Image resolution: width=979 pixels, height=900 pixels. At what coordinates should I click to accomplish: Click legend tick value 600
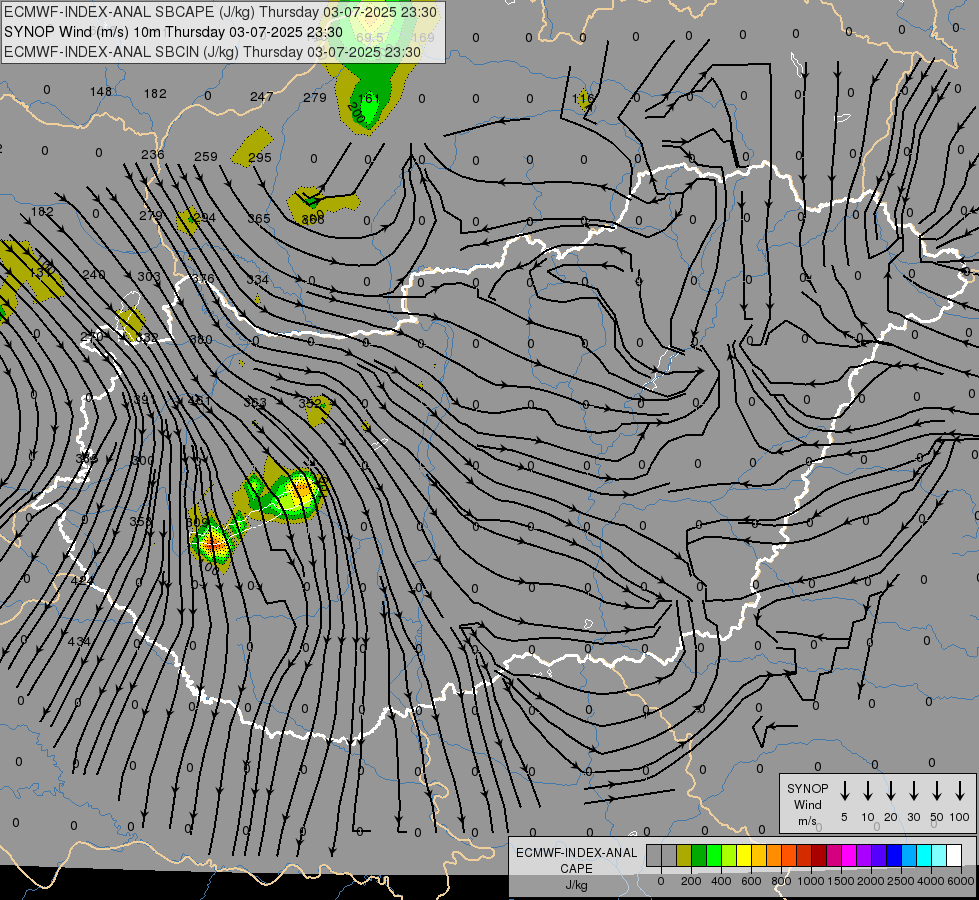pyautogui.click(x=751, y=881)
